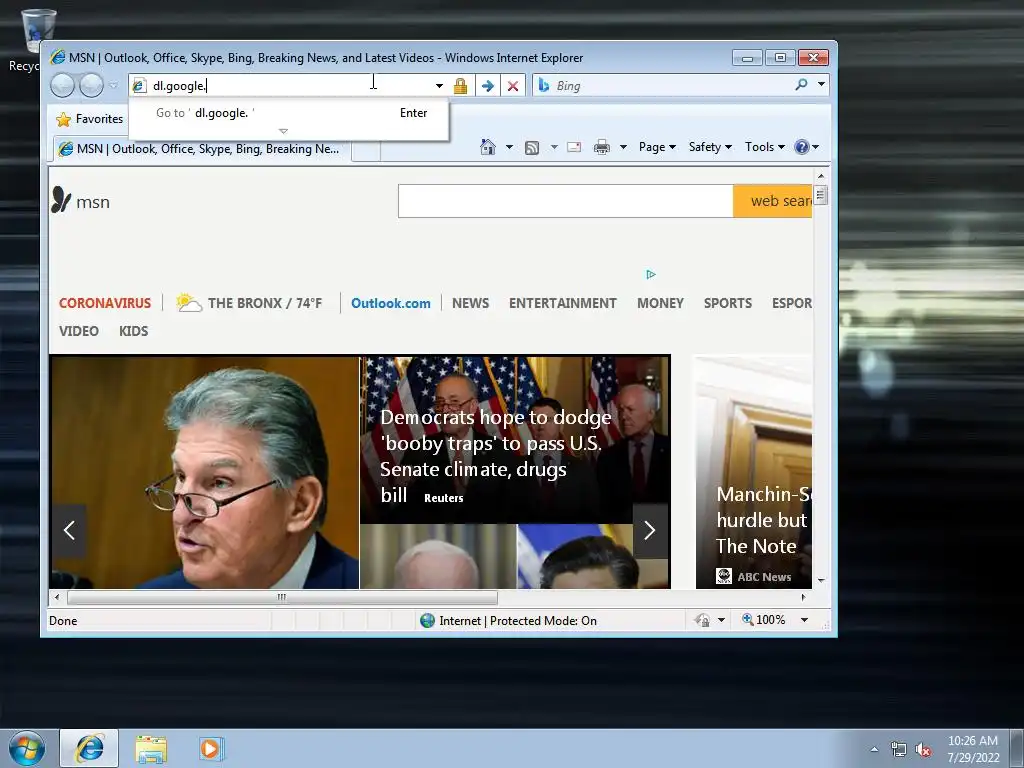This screenshot has width=1024, height=768.
Task: Click the carousel previous arrow
Action: [69, 530]
